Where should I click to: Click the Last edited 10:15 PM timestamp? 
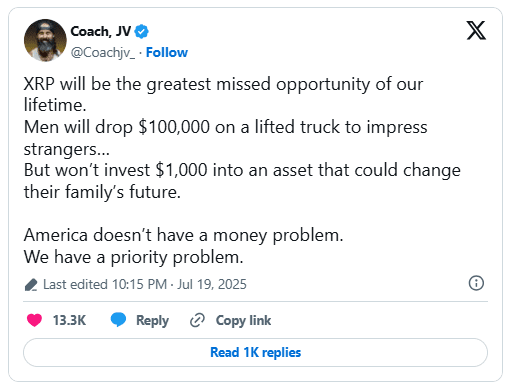click(105, 284)
